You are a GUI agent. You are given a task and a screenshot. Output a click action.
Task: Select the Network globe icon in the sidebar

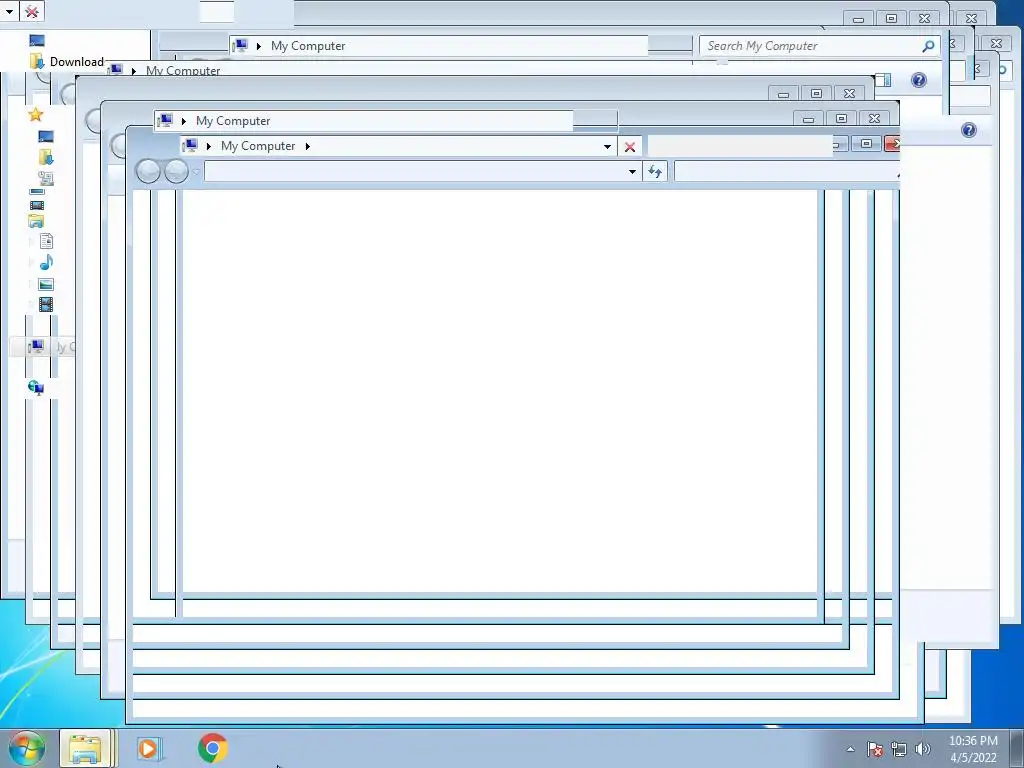(36, 388)
